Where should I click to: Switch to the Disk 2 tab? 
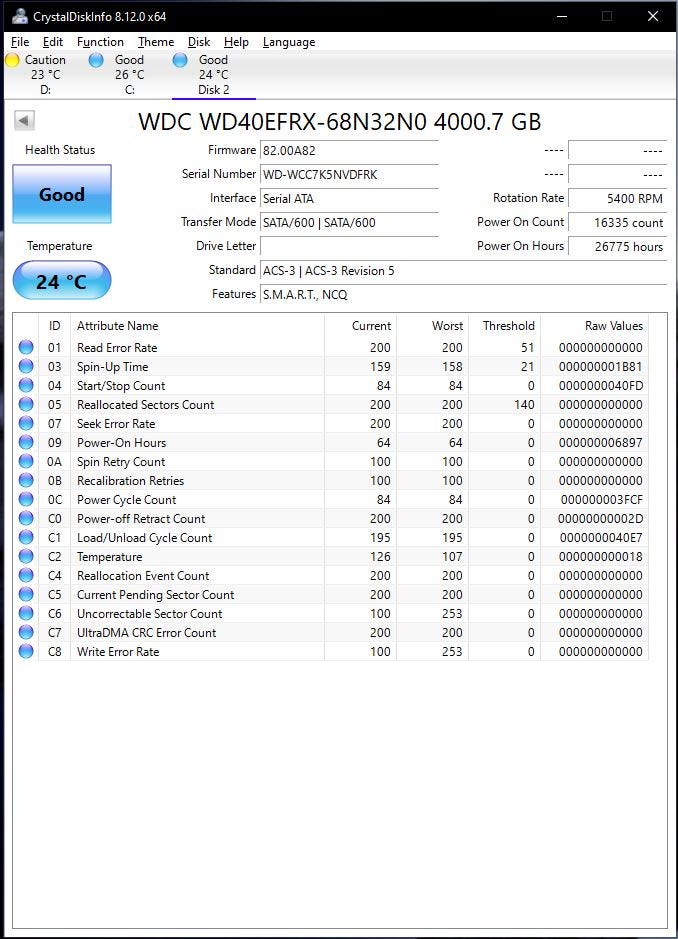[214, 75]
